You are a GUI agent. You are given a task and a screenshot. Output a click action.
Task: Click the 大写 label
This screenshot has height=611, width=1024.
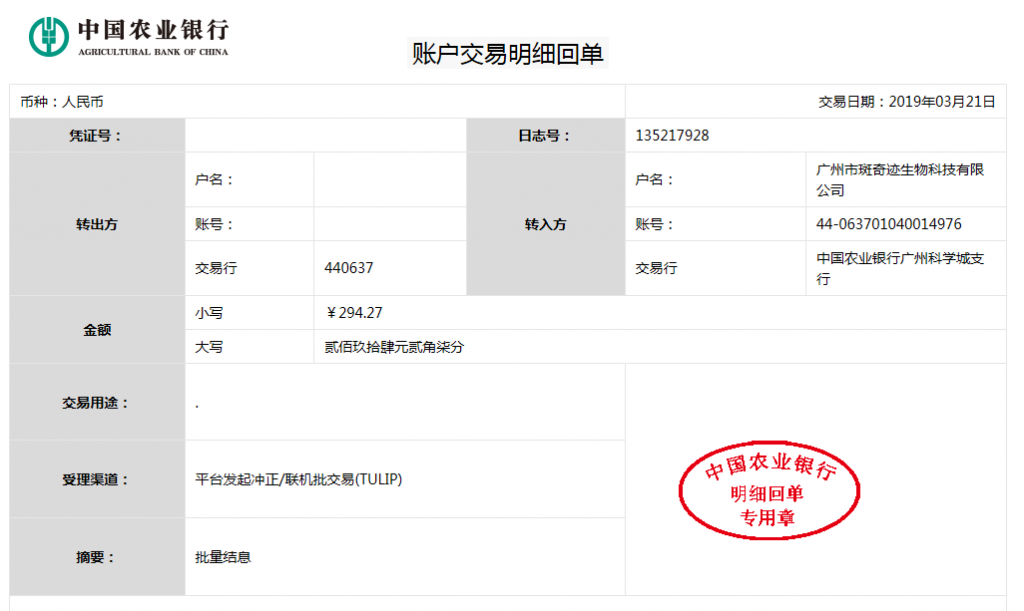[209, 347]
